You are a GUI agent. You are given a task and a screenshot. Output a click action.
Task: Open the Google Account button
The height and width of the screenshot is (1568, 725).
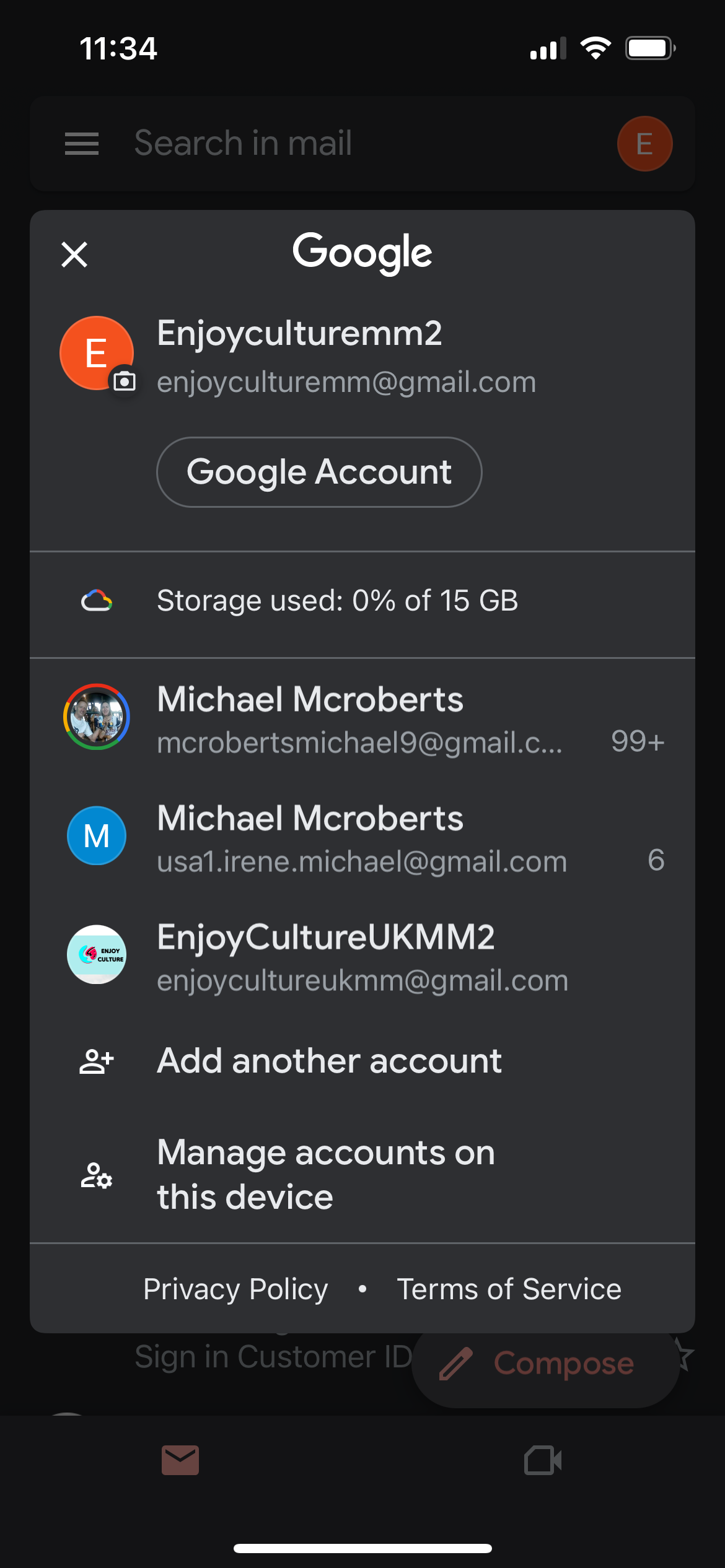(319, 472)
